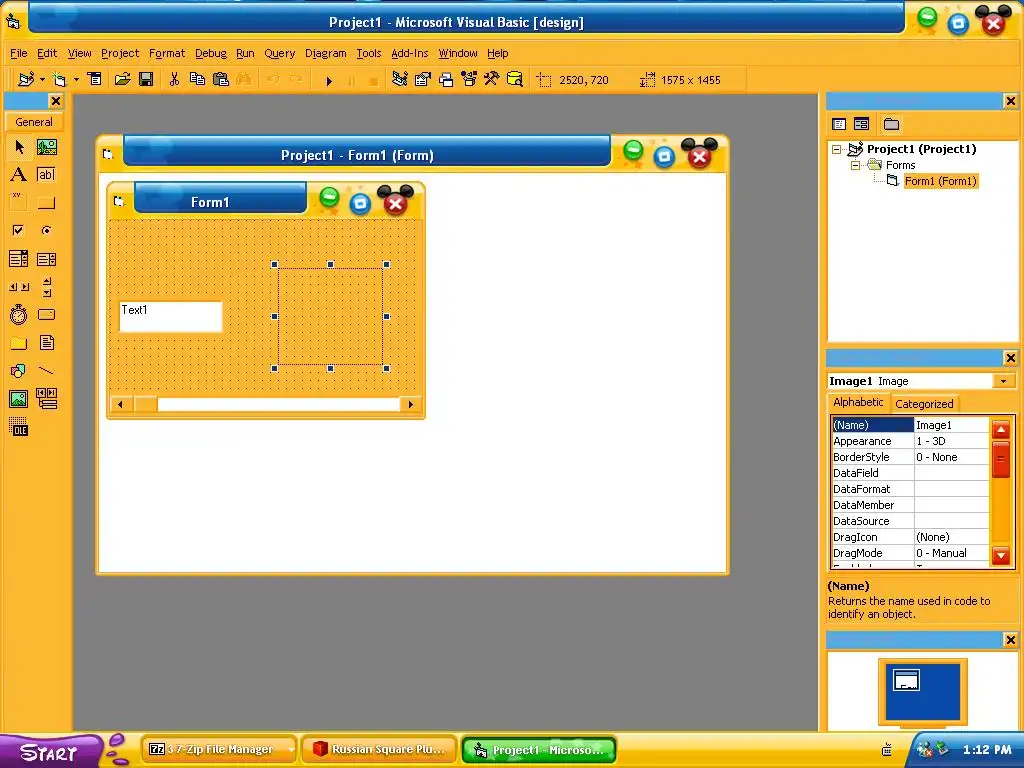Image resolution: width=1024 pixels, height=768 pixels.
Task: Click the Save Project toolbar icon
Action: [x=146, y=80]
